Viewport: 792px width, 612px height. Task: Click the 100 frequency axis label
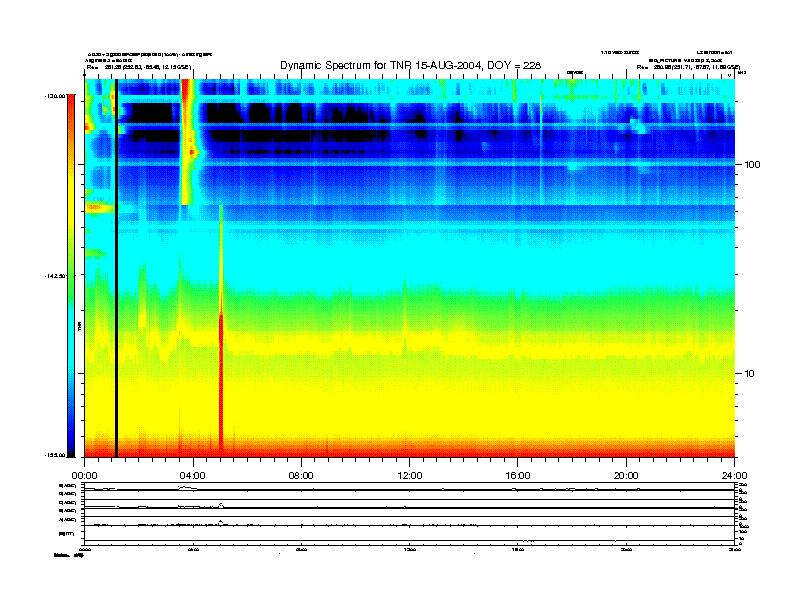pos(752,165)
